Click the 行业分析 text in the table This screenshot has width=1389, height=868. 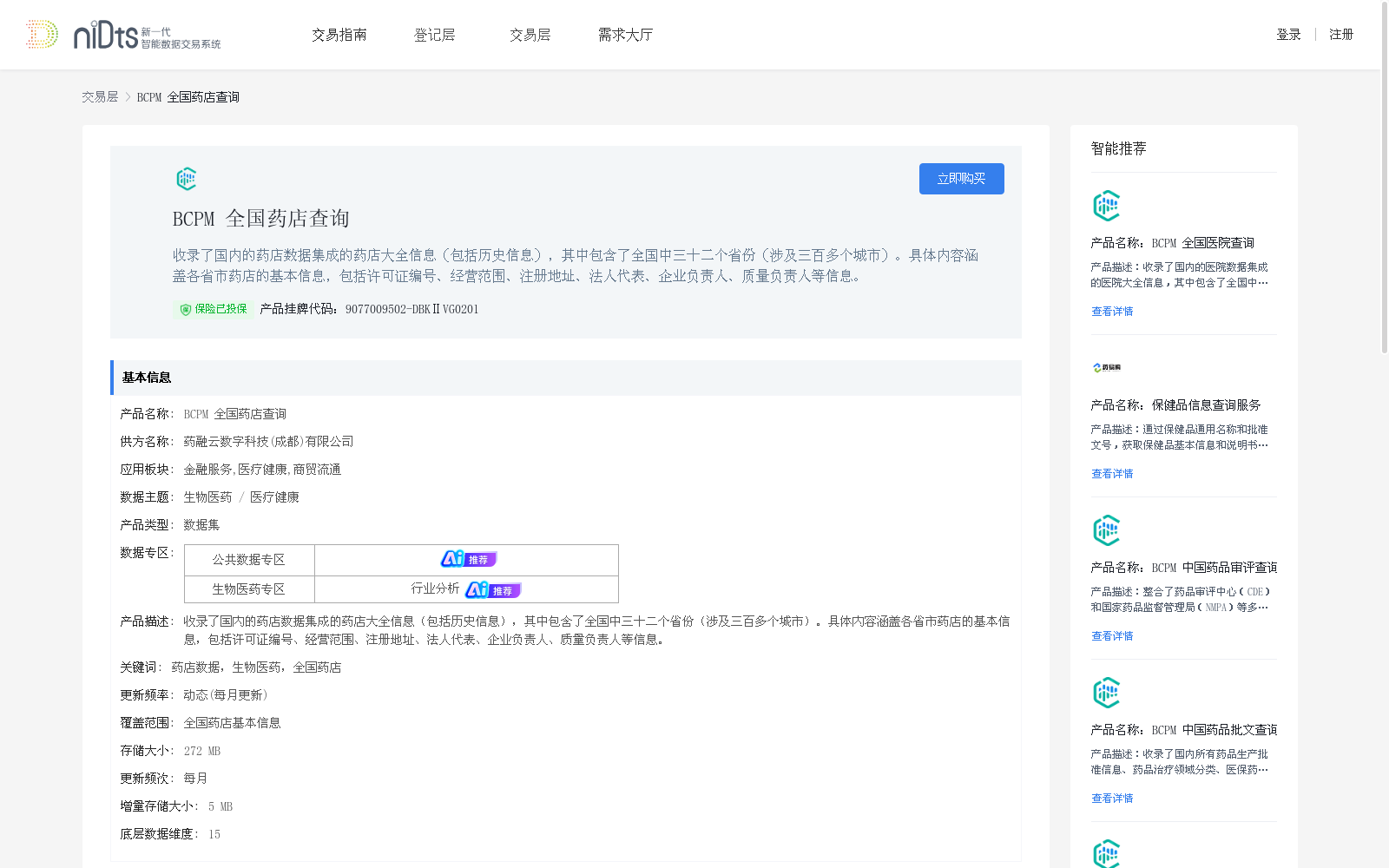pyautogui.click(x=435, y=589)
